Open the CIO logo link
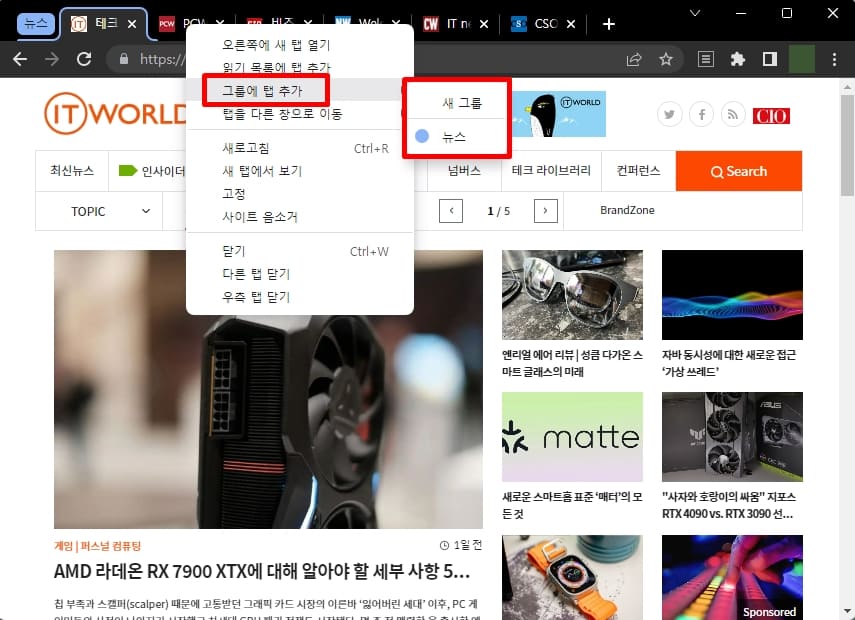 pyautogui.click(x=771, y=116)
